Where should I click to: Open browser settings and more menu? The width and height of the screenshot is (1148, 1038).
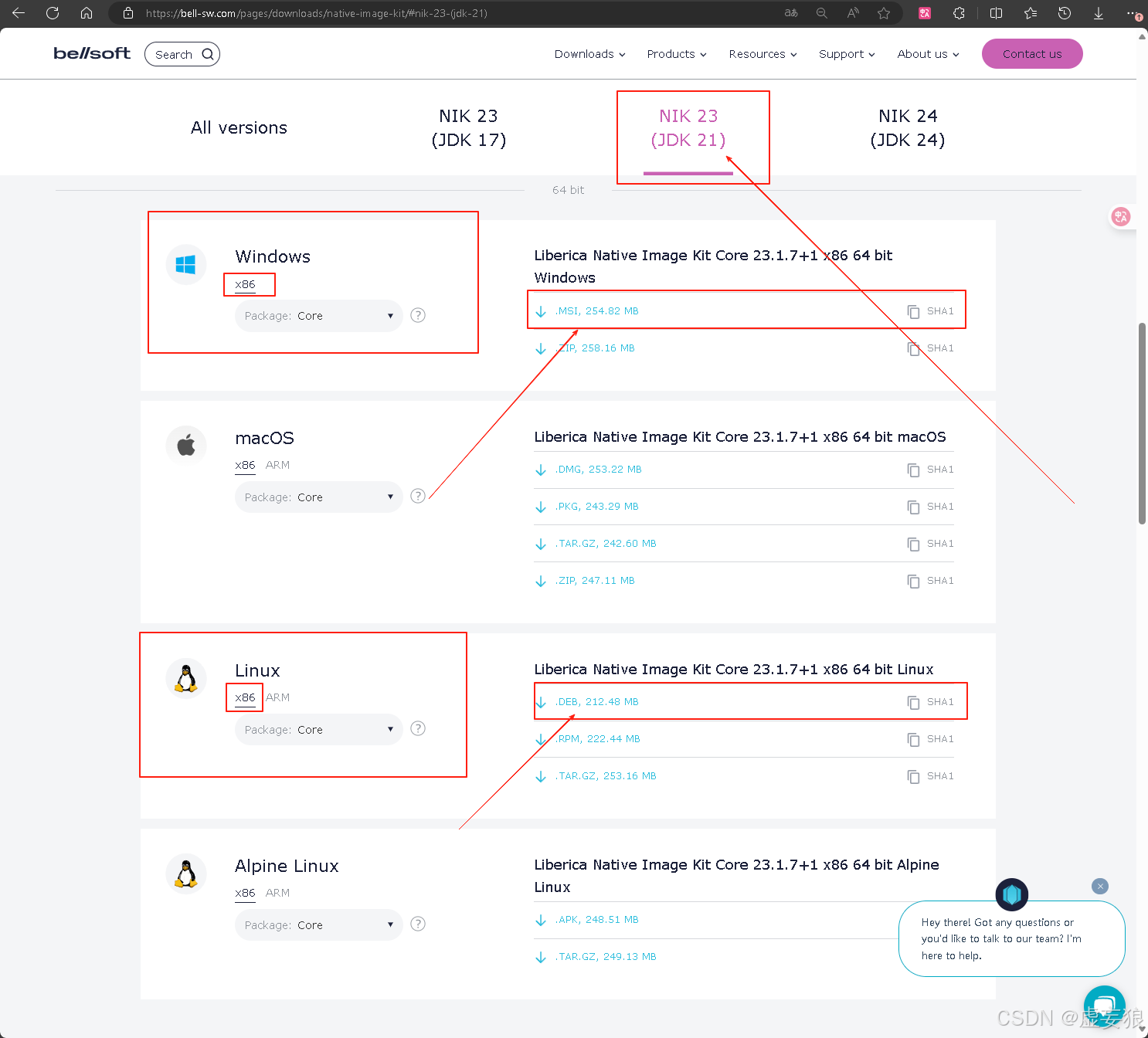1133,13
